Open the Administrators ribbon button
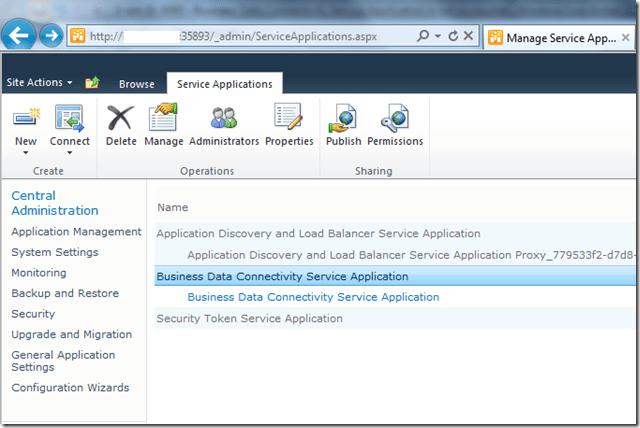The width and height of the screenshot is (640, 428). pyautogui.click(x=224, y=120)
